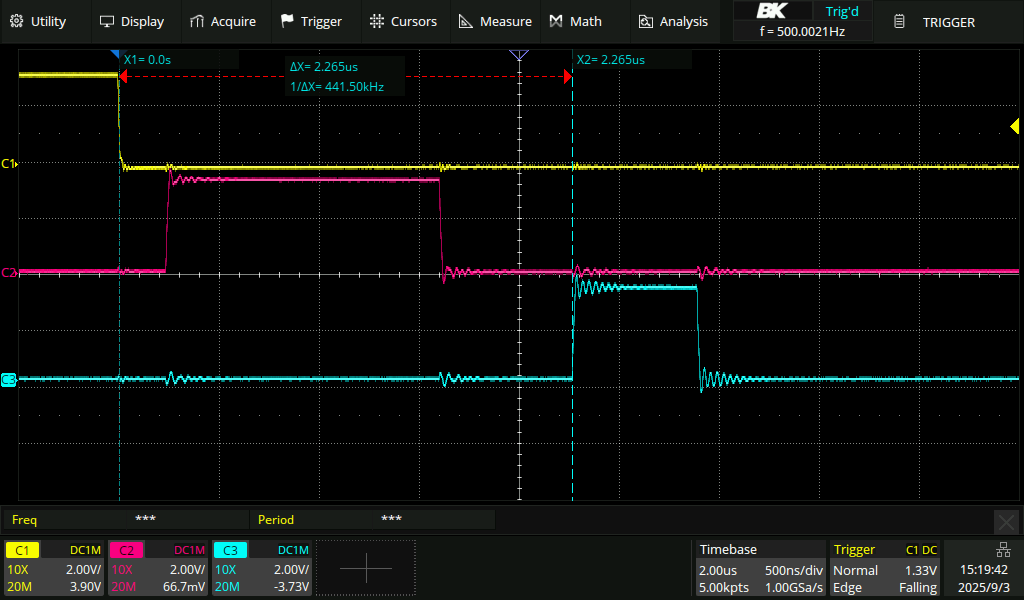Click the 500ns/div timebase value

[793, 570]
